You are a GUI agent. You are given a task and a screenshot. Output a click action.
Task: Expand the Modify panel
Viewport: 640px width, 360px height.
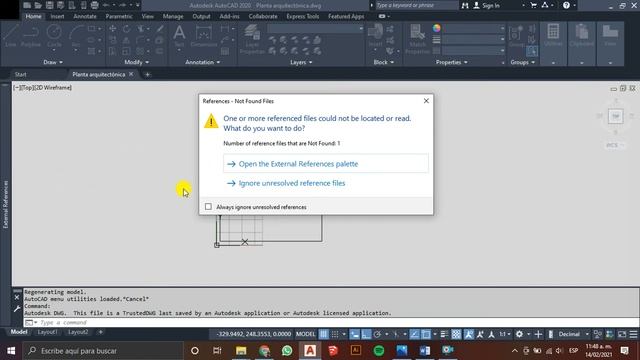point(137,62)
